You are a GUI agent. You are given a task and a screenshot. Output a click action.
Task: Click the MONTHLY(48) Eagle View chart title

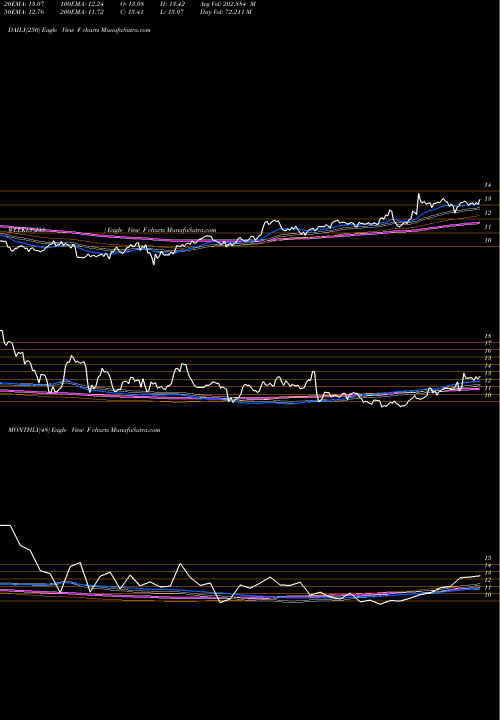pyautogui.click(x=84, y=430)
